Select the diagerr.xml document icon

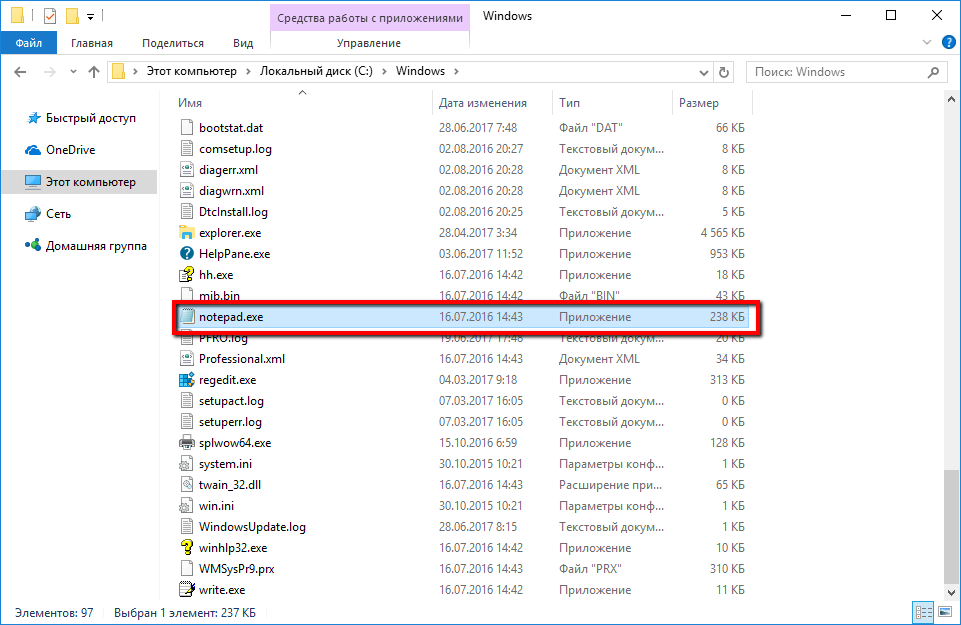186,170
